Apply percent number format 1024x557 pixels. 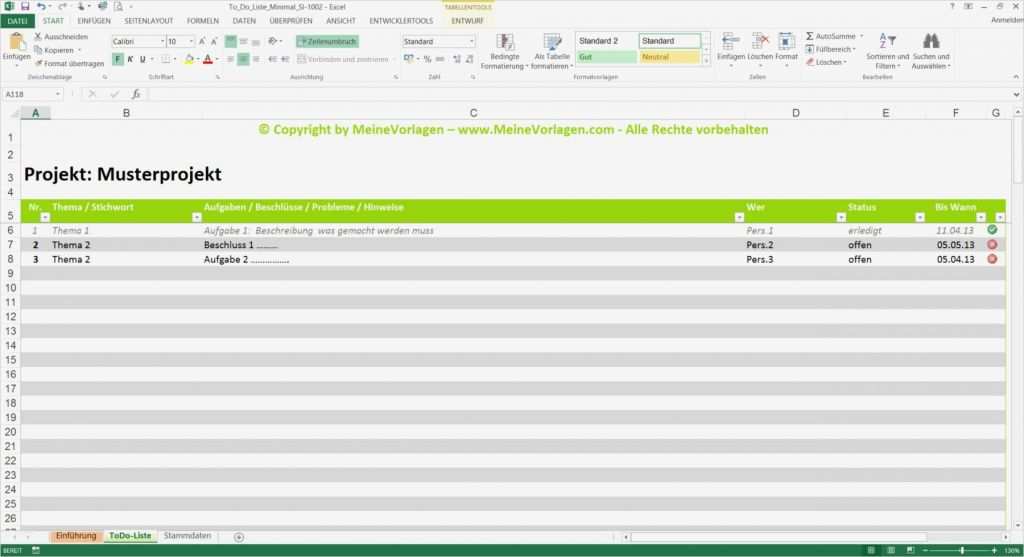pyautogui.click(x=427, y=59)
